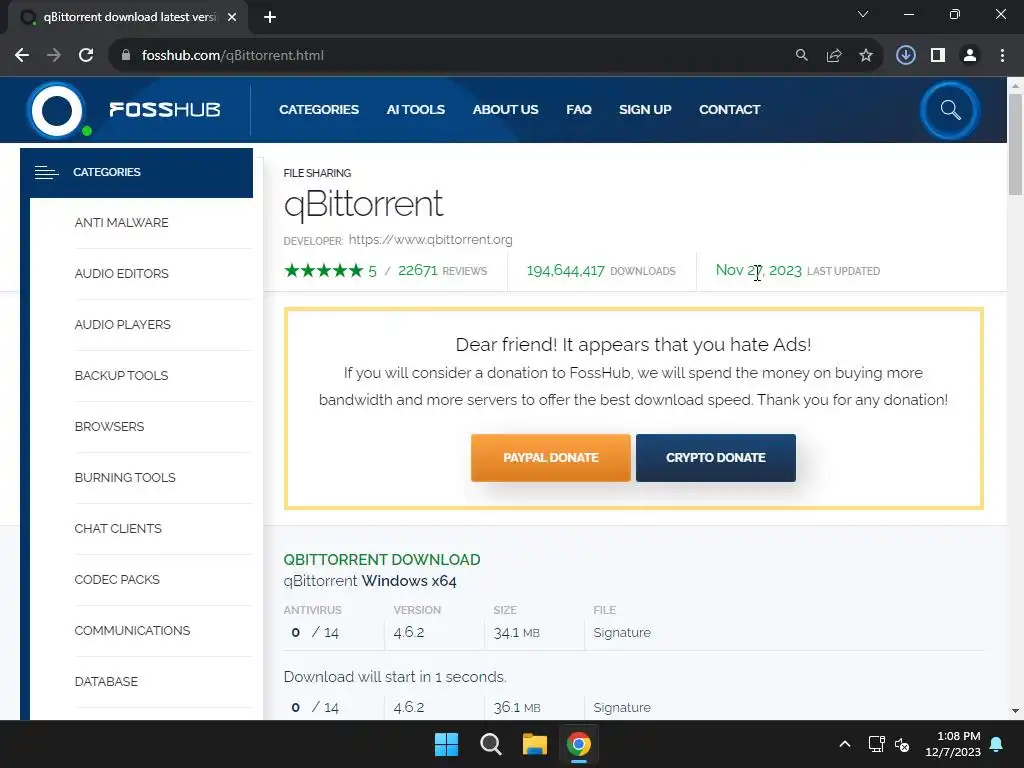Click the network tray icon
The height and width of the screenshot is (768, 1024).
(x=876, y=744)
